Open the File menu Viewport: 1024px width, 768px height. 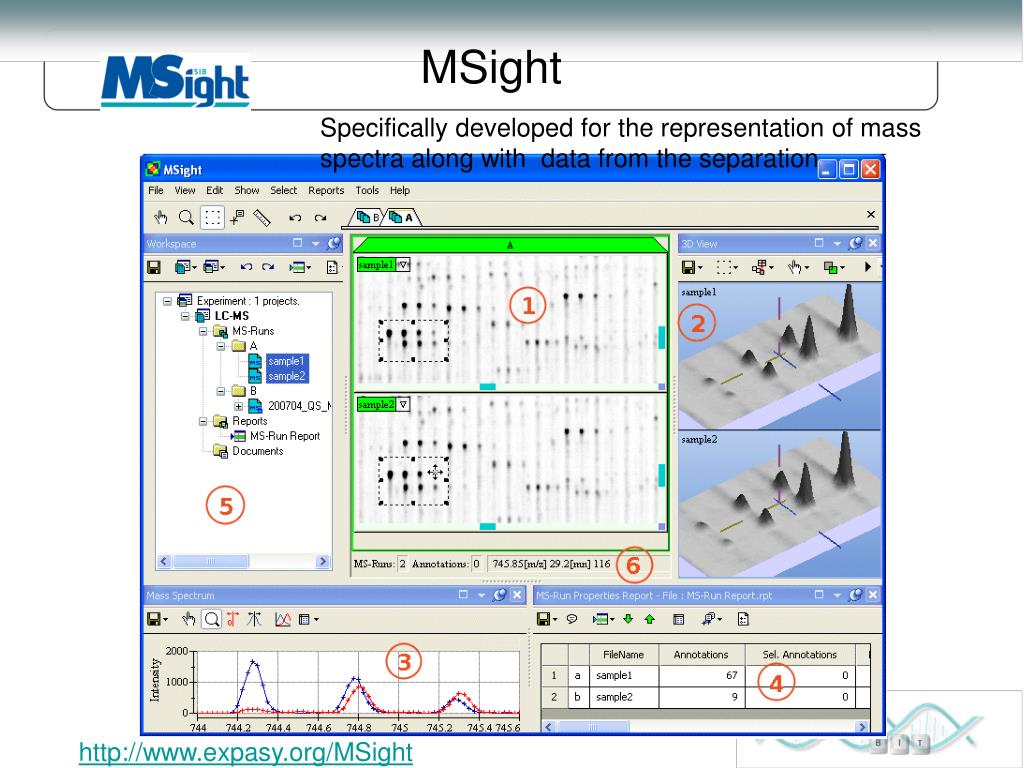(156, 190)
